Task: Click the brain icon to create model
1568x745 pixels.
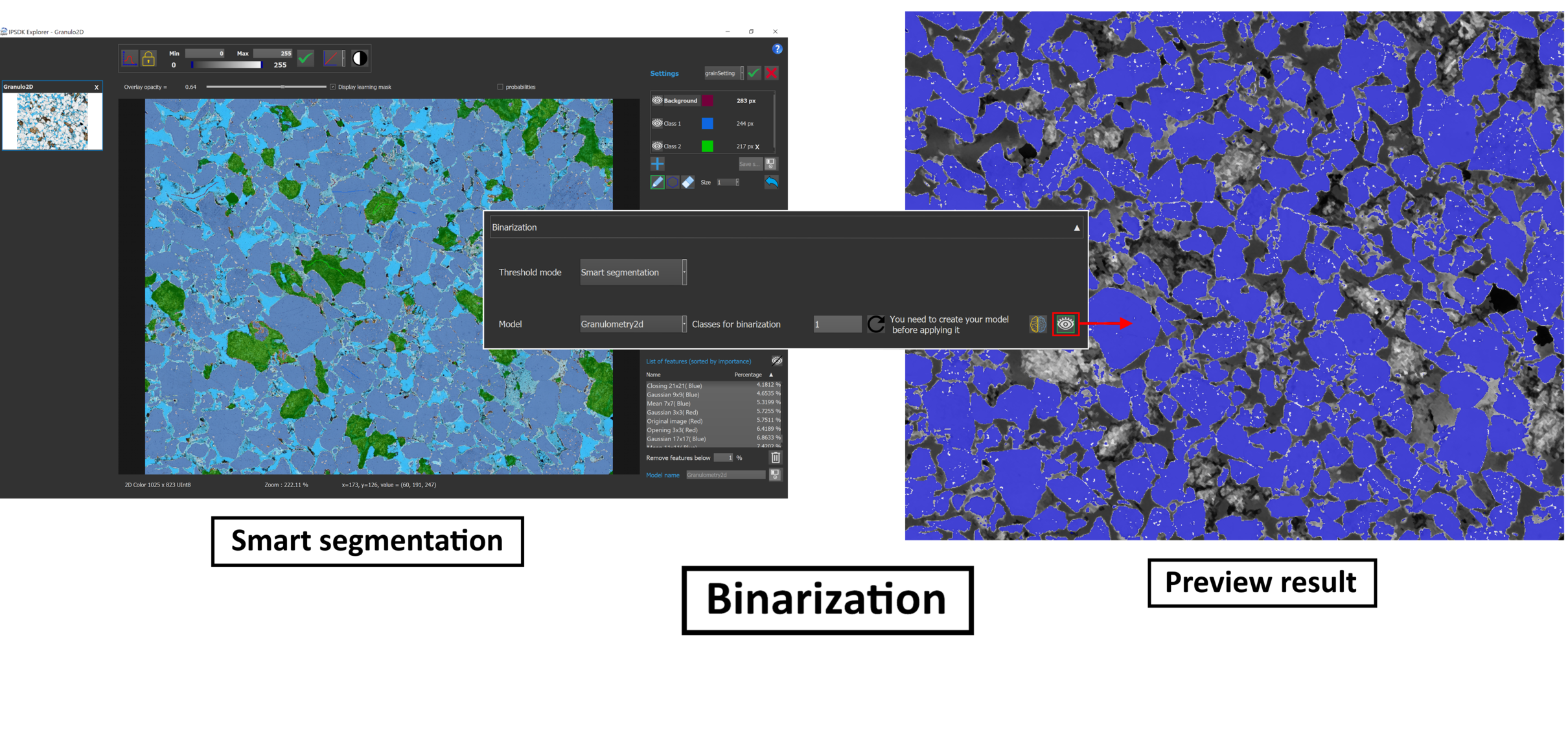Action: (x=1037, y=324)
